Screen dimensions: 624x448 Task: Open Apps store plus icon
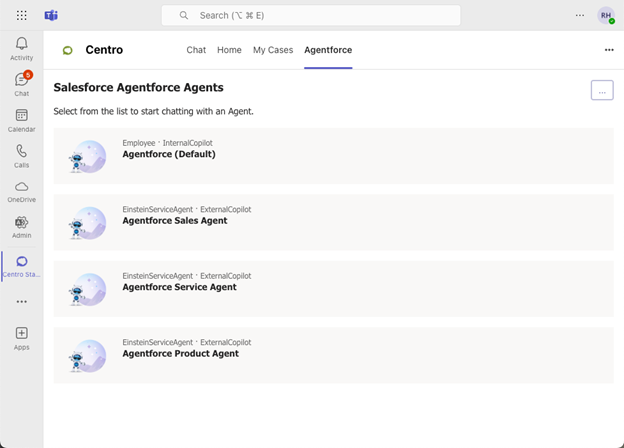tap(21, 339)
